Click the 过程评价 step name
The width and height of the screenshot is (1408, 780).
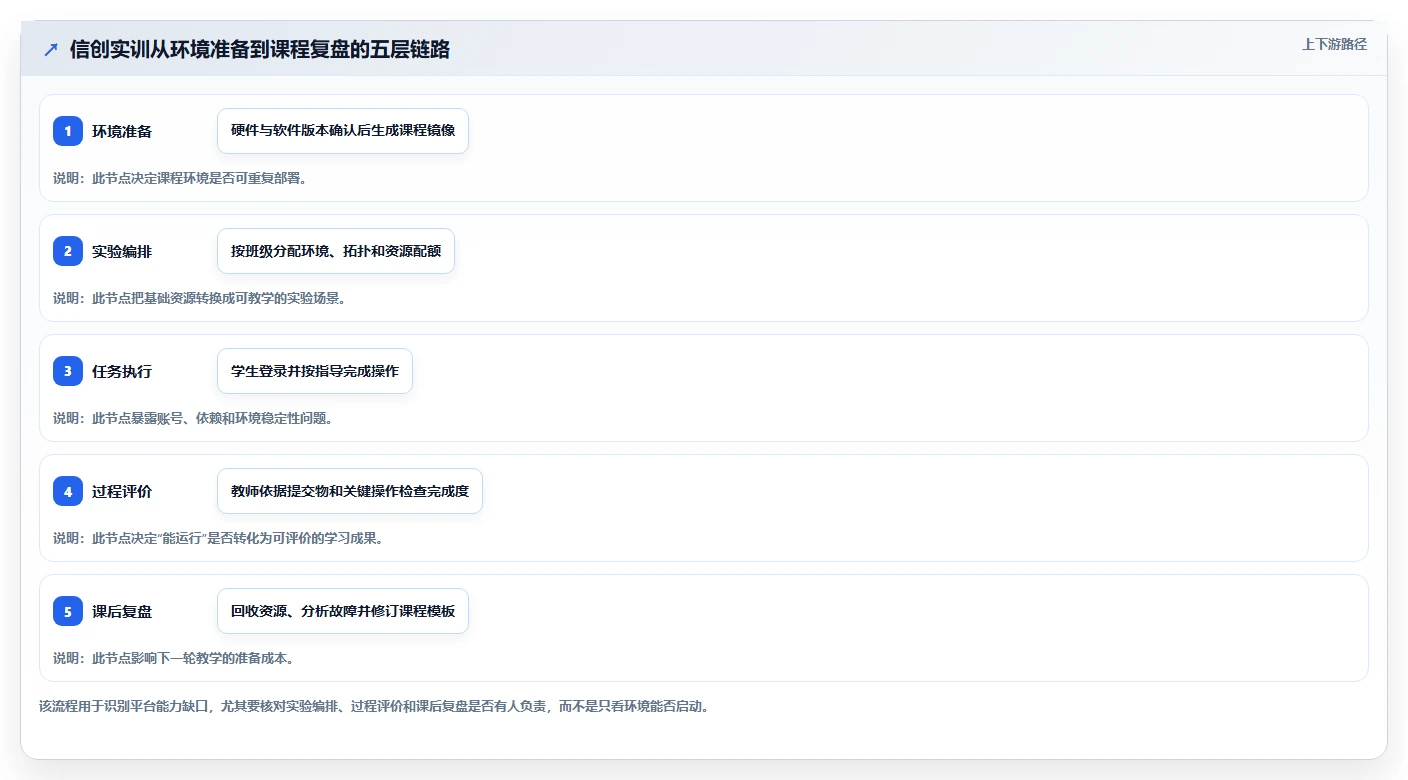coord(122,491)
